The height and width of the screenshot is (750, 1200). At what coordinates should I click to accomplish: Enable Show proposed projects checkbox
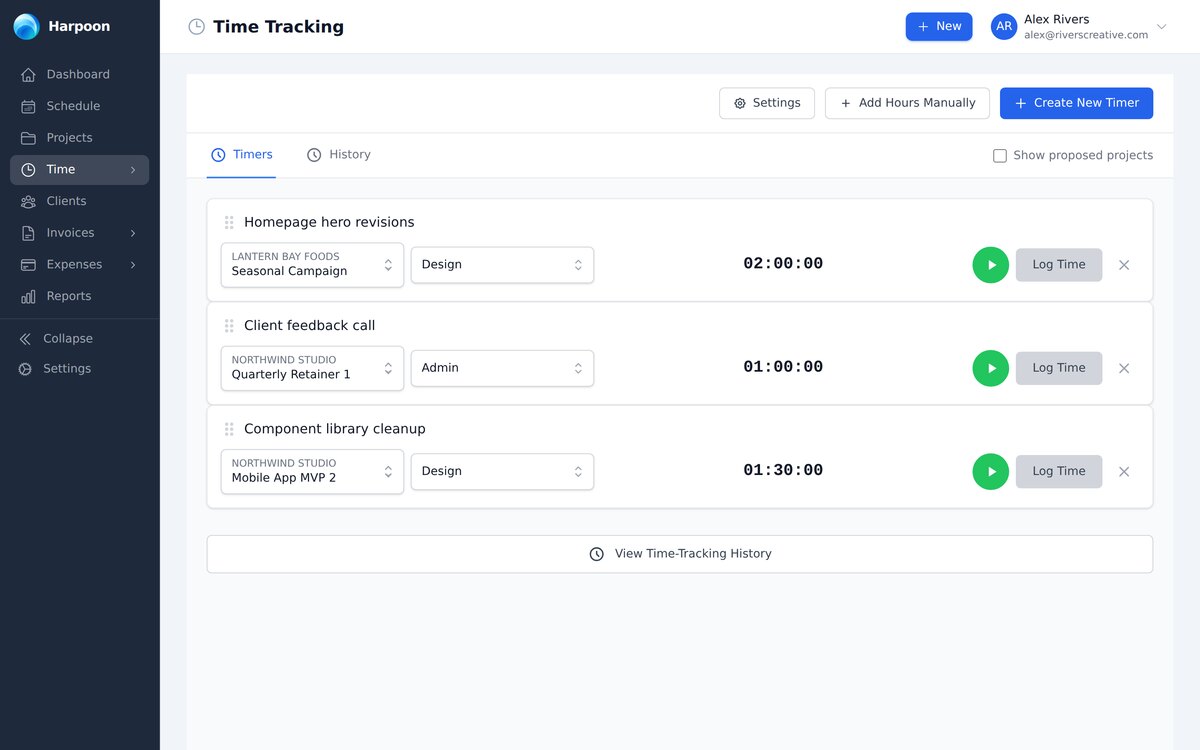pos(1000,156)
